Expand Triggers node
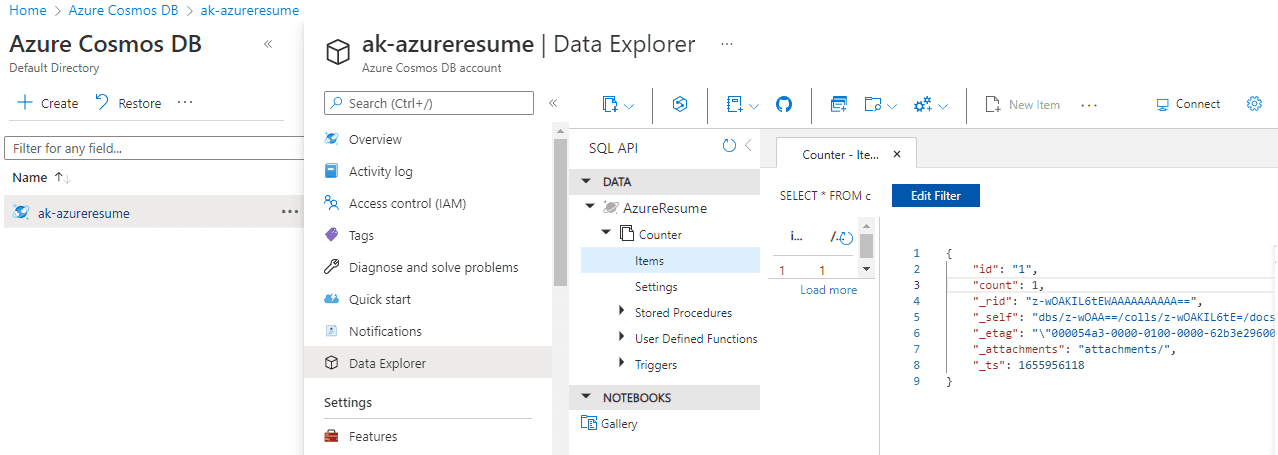 623,364
